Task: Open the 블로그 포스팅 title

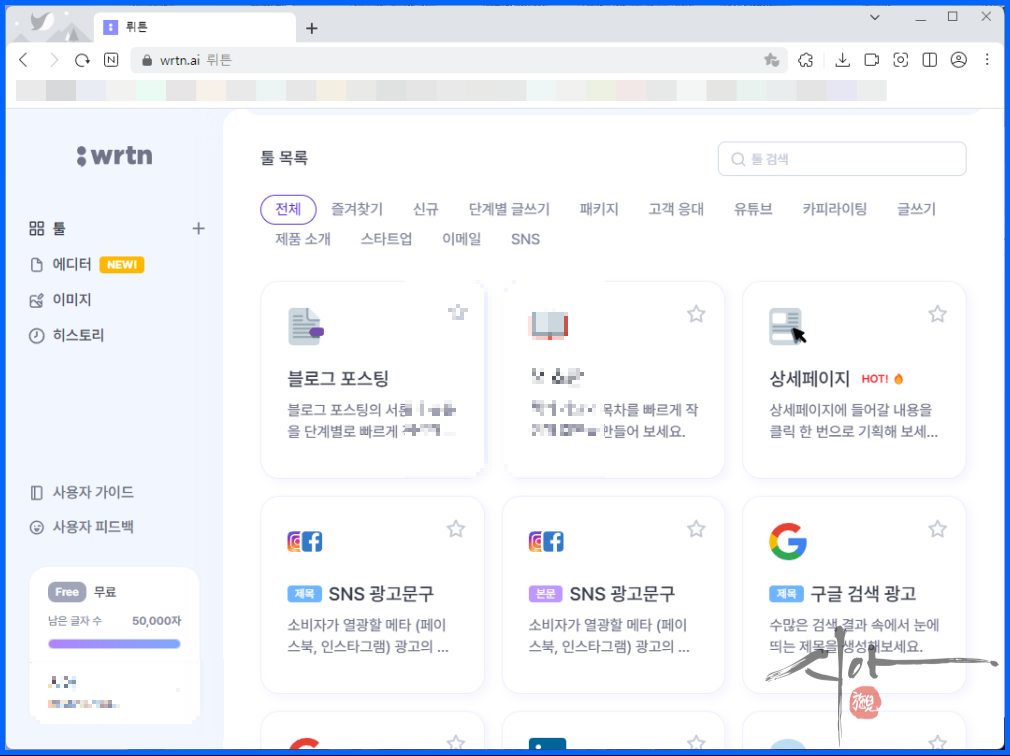Action: point(338,379)
